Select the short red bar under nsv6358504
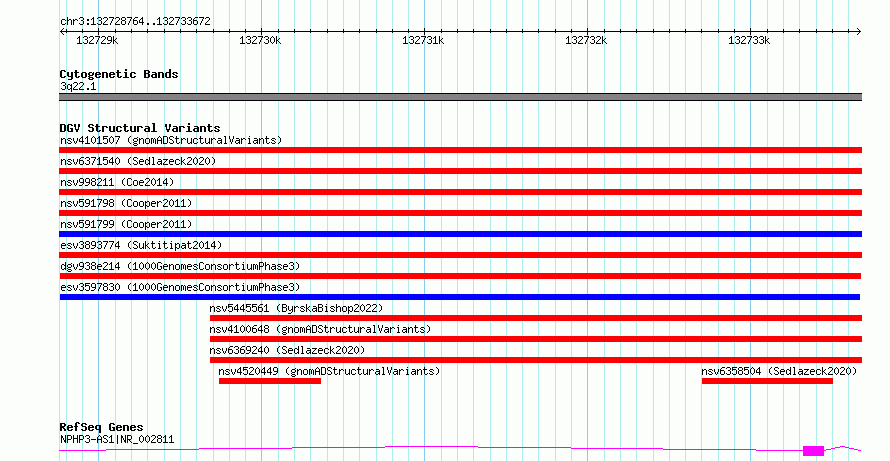 (x=767, y=381)
